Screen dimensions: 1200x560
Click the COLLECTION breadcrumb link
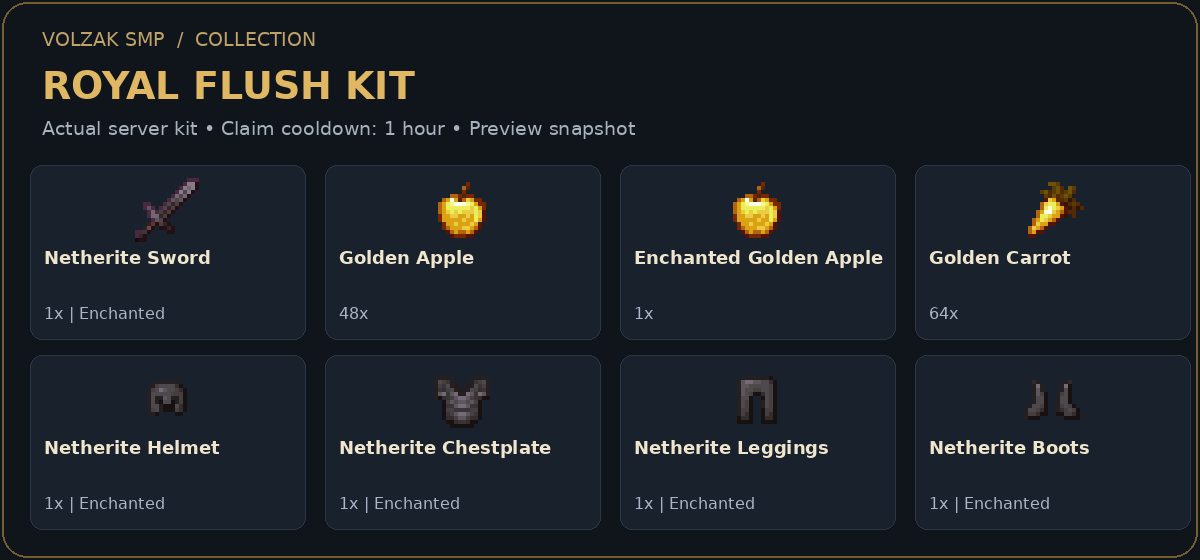(x=255, y=40)
